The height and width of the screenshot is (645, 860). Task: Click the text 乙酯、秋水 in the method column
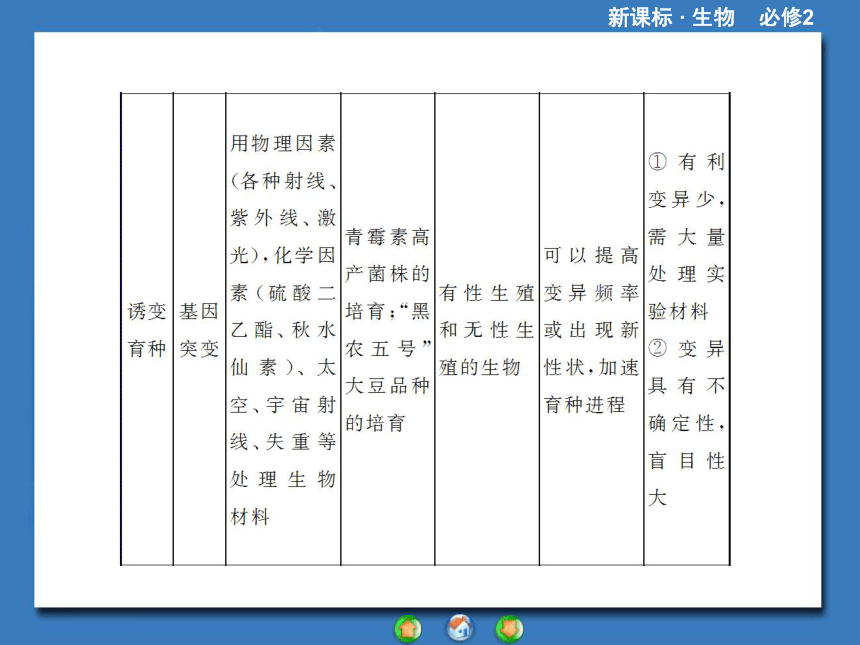click(282, 330)
